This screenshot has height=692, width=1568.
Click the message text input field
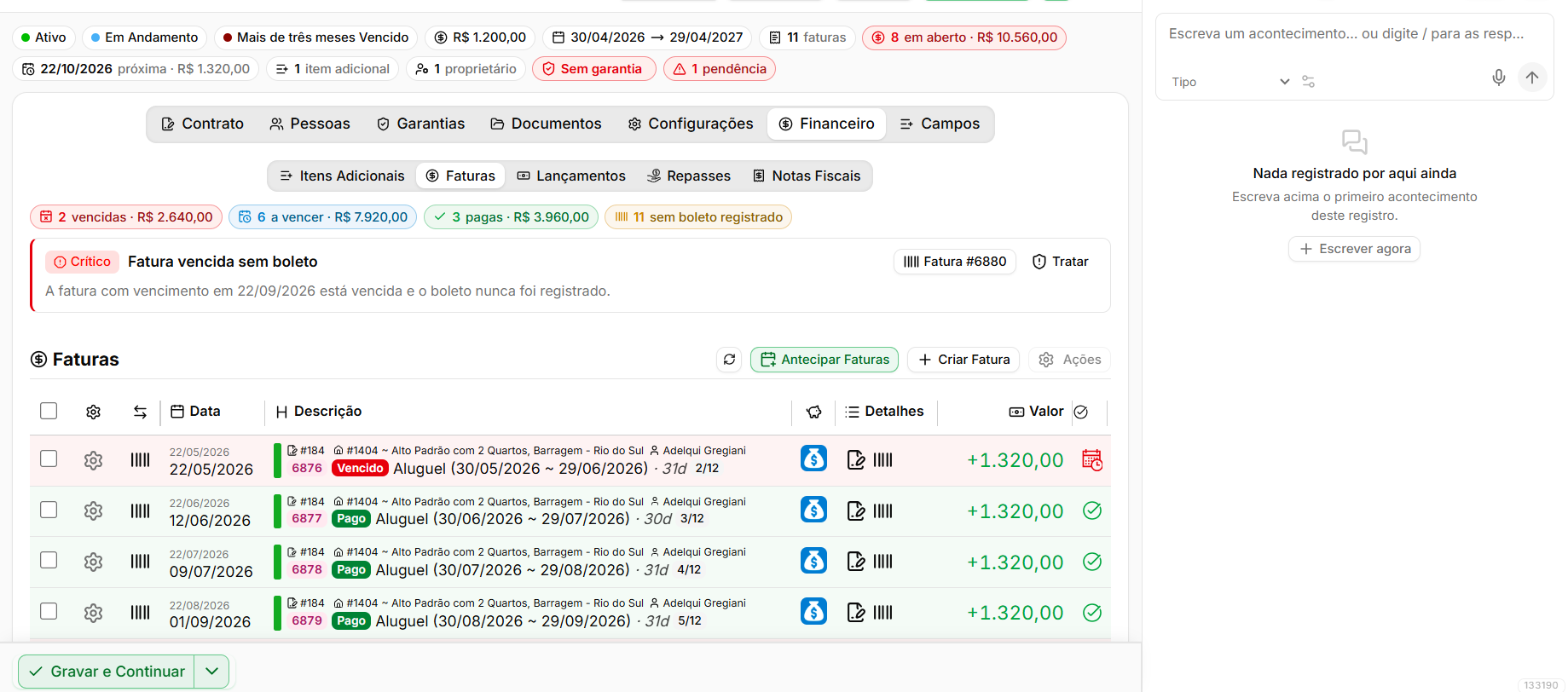tap(1354, 34)
